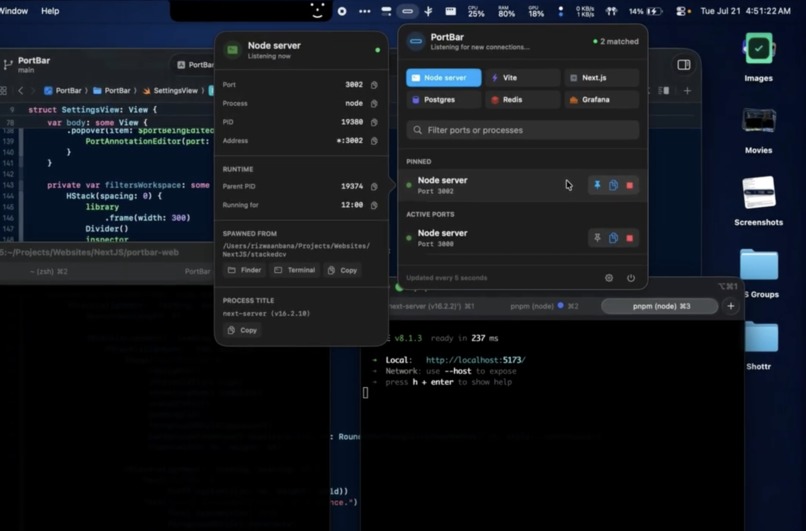Screen dimensions: 806x531
Task: Open the Window menu
Action: pos(13,11)
